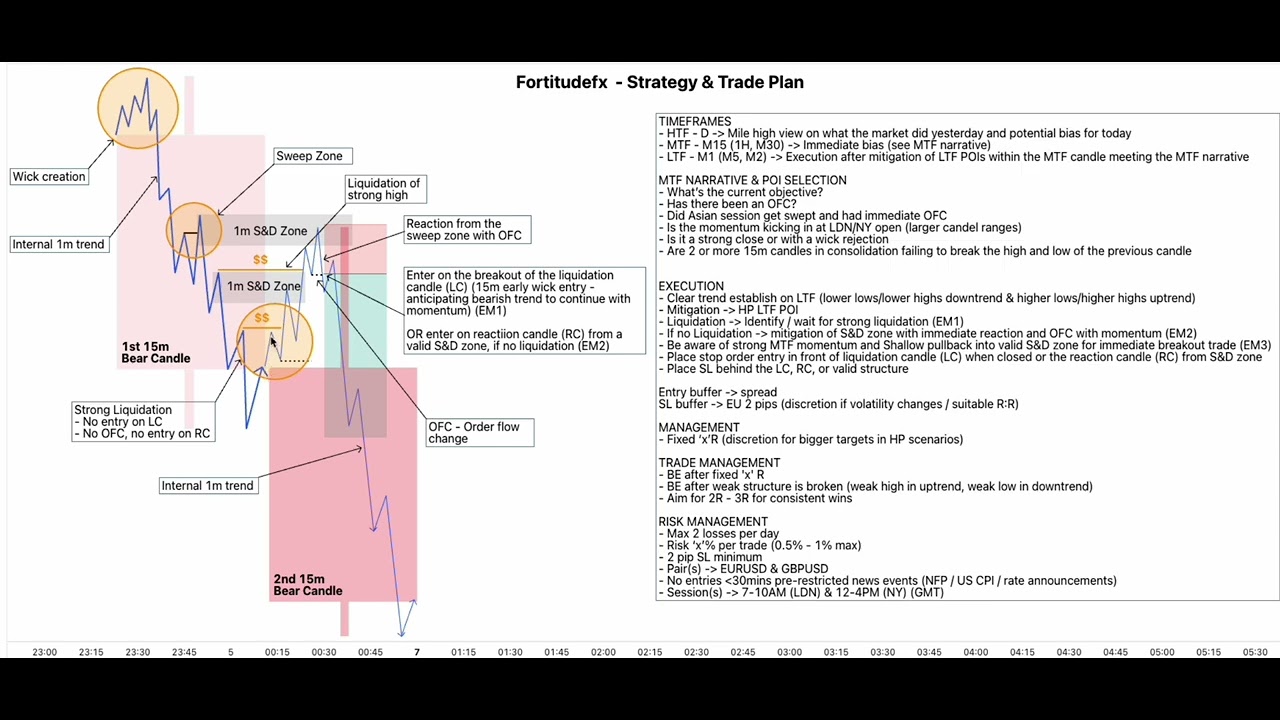Click the 05:30 time axis label
Image resolution: width=1280 pixels, height=720 pixels.
coord(1254,652)
